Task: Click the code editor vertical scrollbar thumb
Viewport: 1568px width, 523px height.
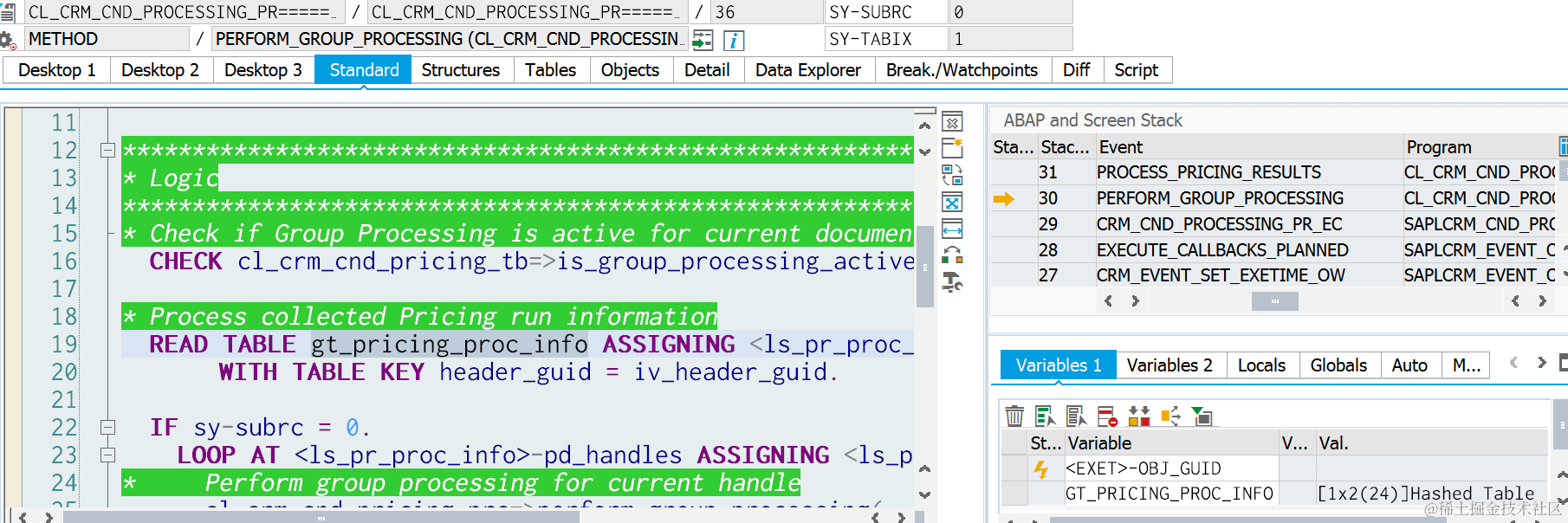Action: coord(924,266)
